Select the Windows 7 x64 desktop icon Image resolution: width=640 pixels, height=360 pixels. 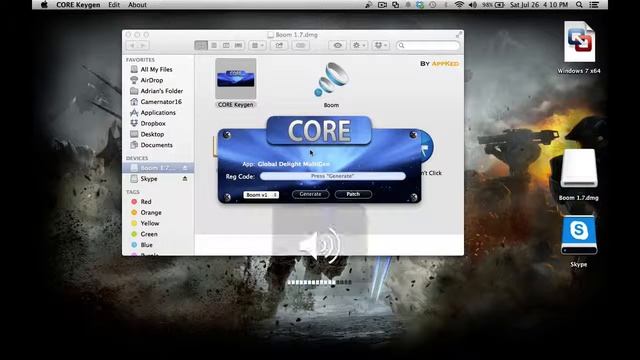click(x=579, y=42)
